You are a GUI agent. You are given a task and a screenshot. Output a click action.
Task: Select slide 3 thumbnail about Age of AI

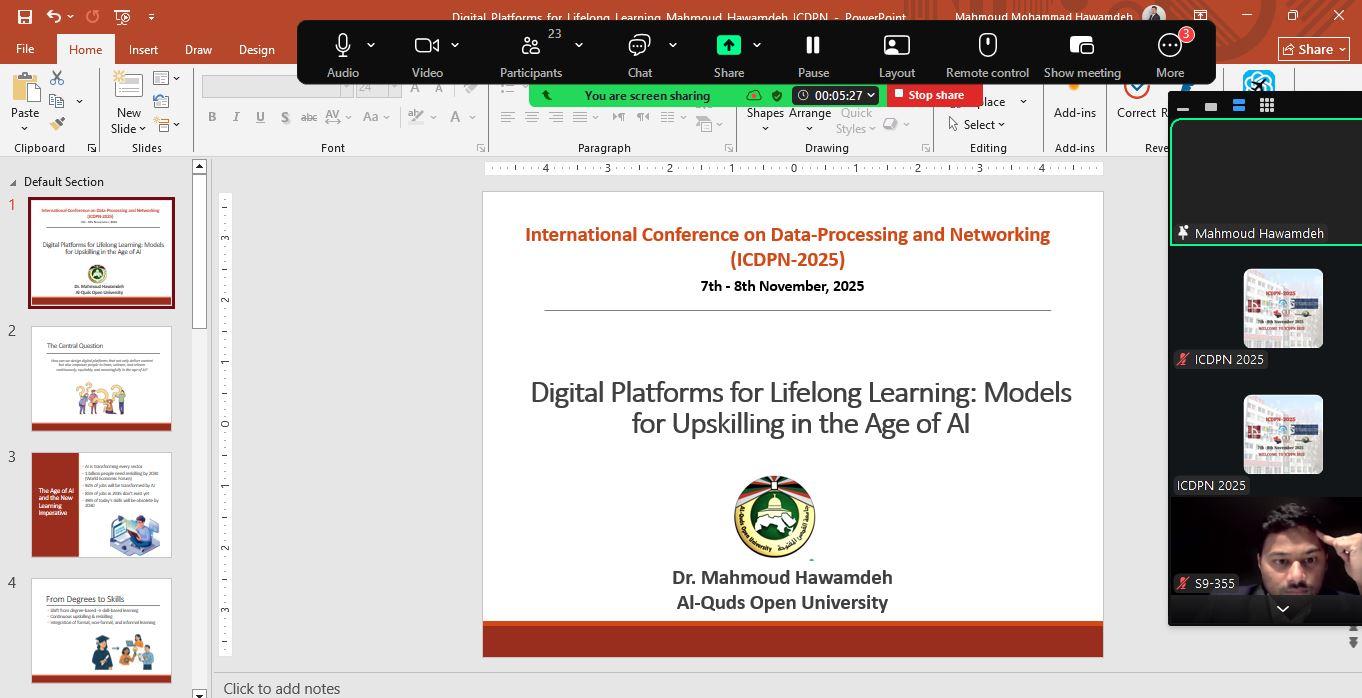(x=101, y=505)
